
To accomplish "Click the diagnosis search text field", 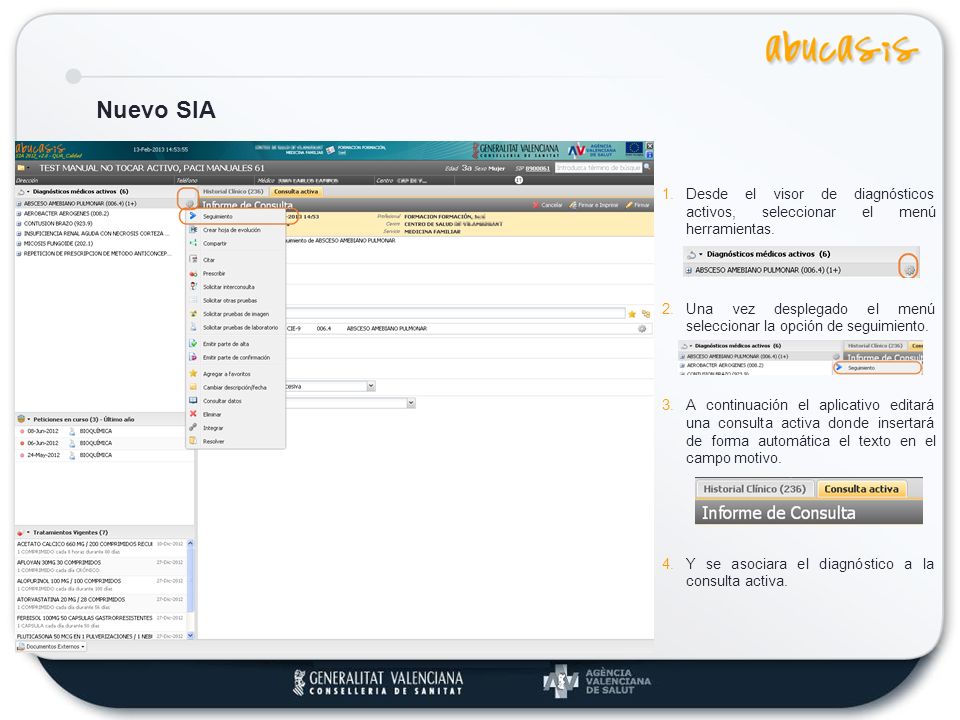I will (456, 313).
